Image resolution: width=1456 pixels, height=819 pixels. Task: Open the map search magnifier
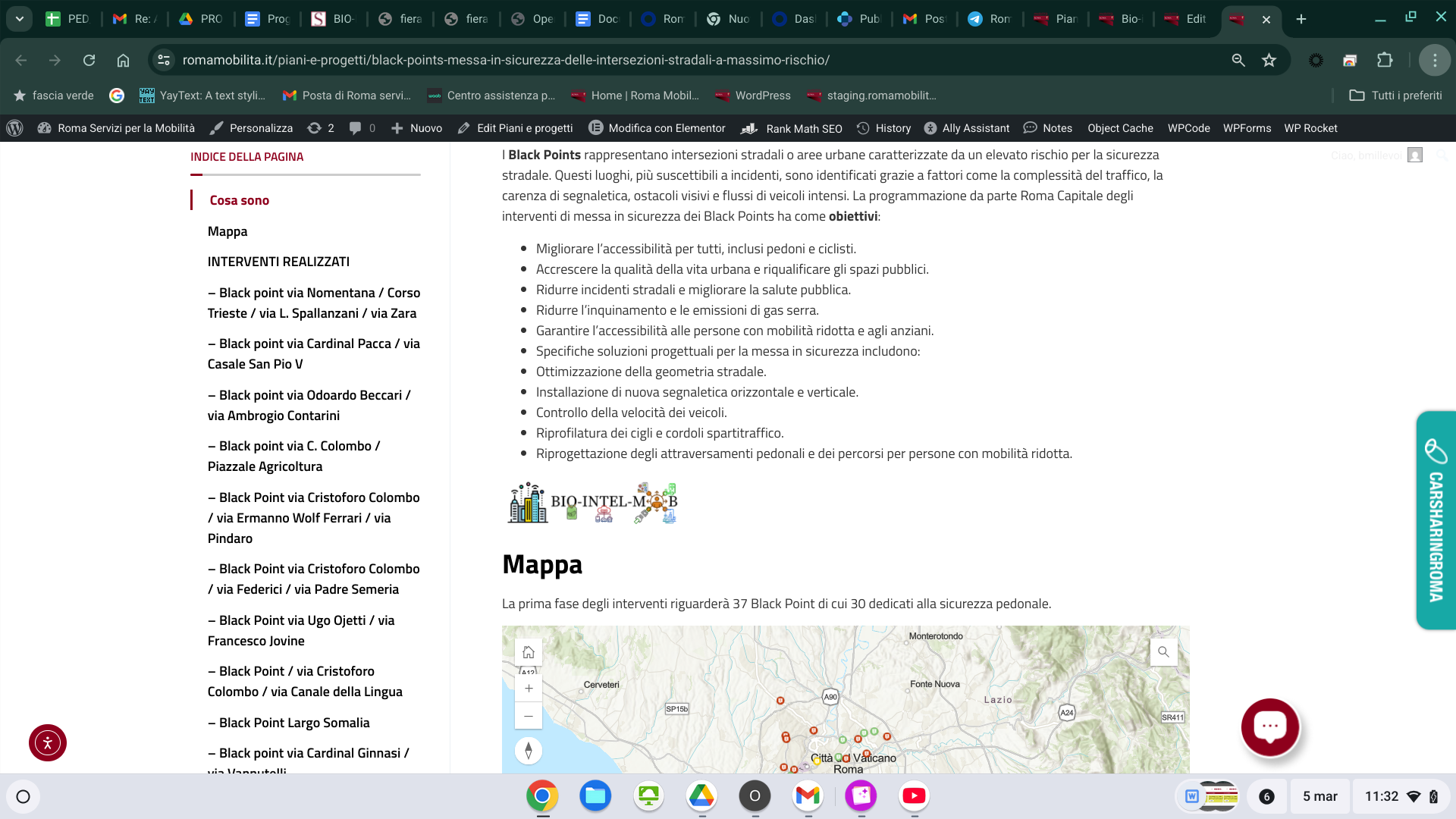[x=1163, y=651]
